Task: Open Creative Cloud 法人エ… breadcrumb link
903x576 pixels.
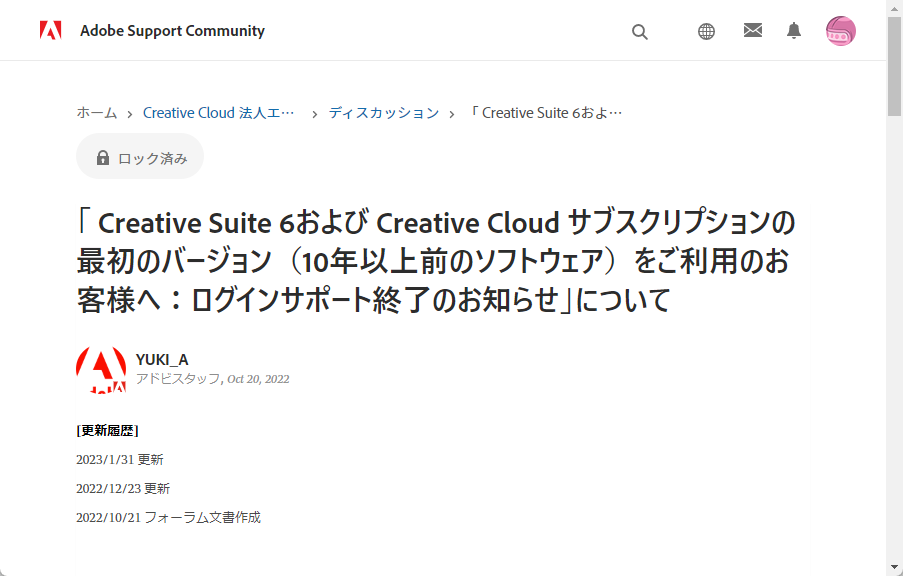Action: [219, 113]
